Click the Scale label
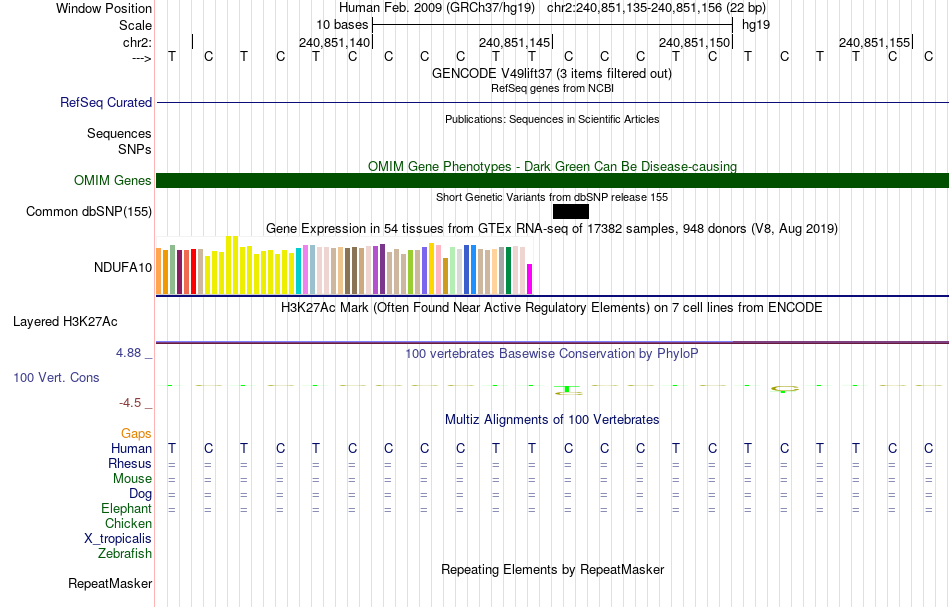The image size is (950, 607). click(136, 25)
